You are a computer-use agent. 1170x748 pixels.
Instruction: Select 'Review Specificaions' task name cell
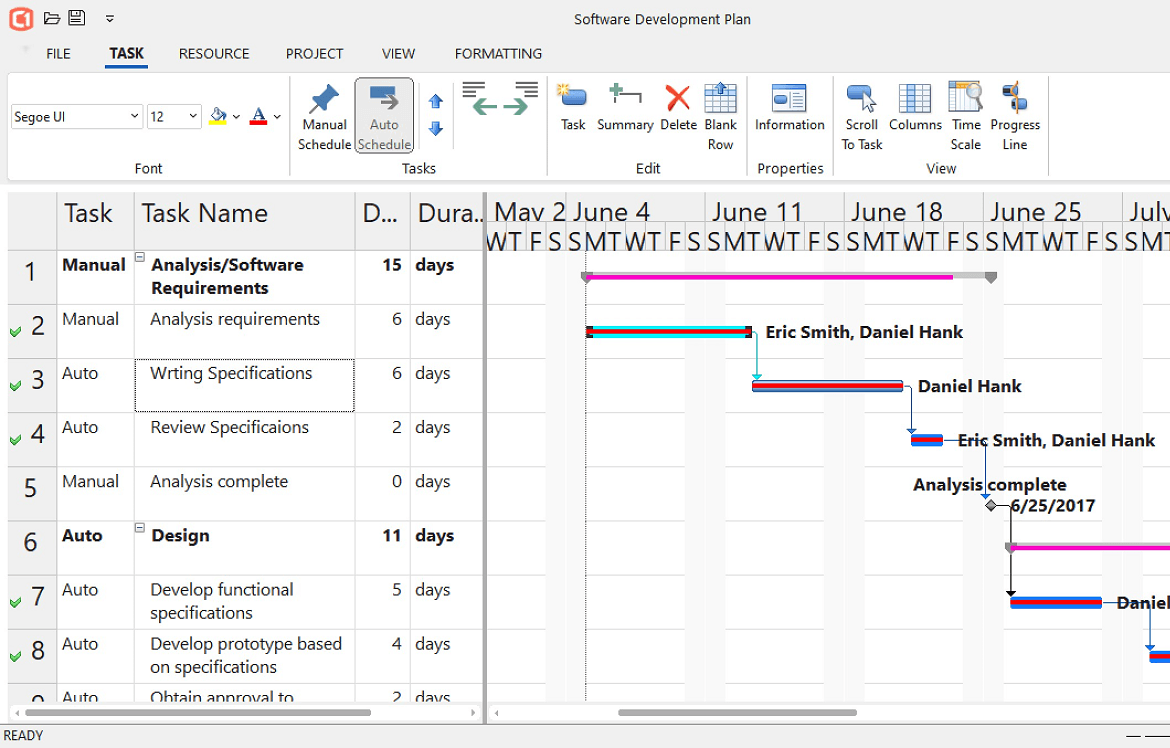click(244, 439)
